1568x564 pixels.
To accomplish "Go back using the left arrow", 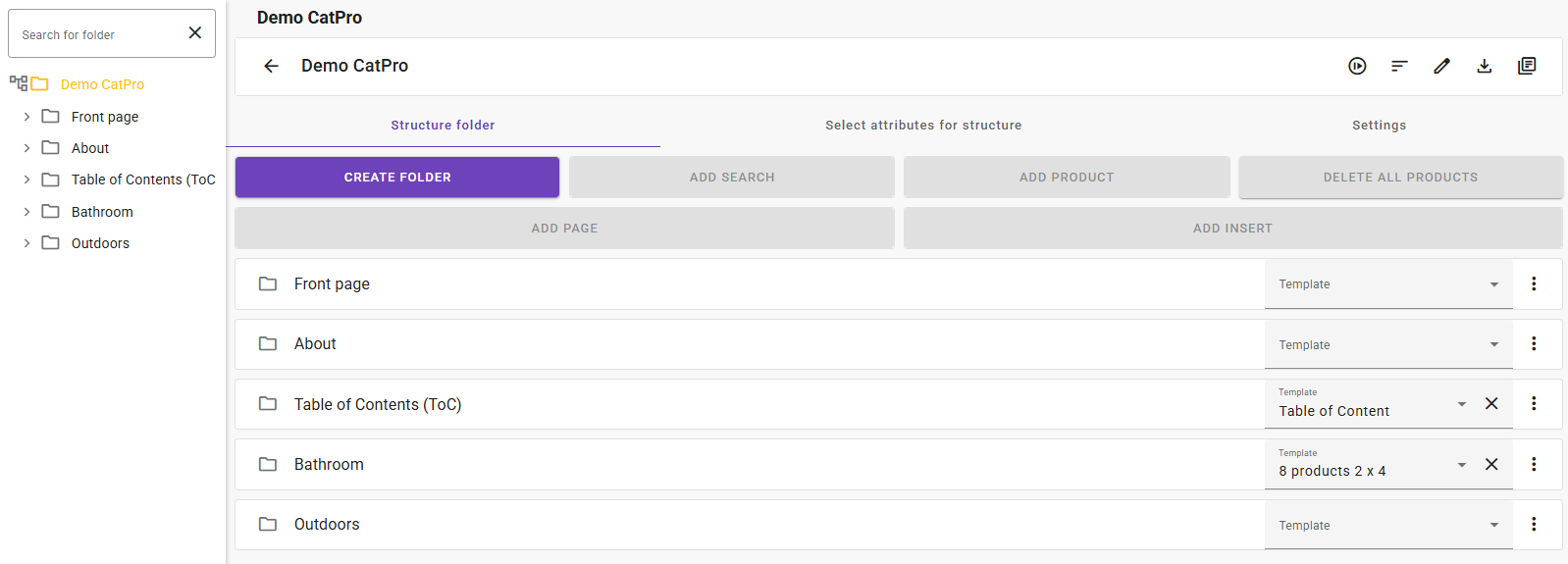I will pyautogui.click(x=272, y=66).
